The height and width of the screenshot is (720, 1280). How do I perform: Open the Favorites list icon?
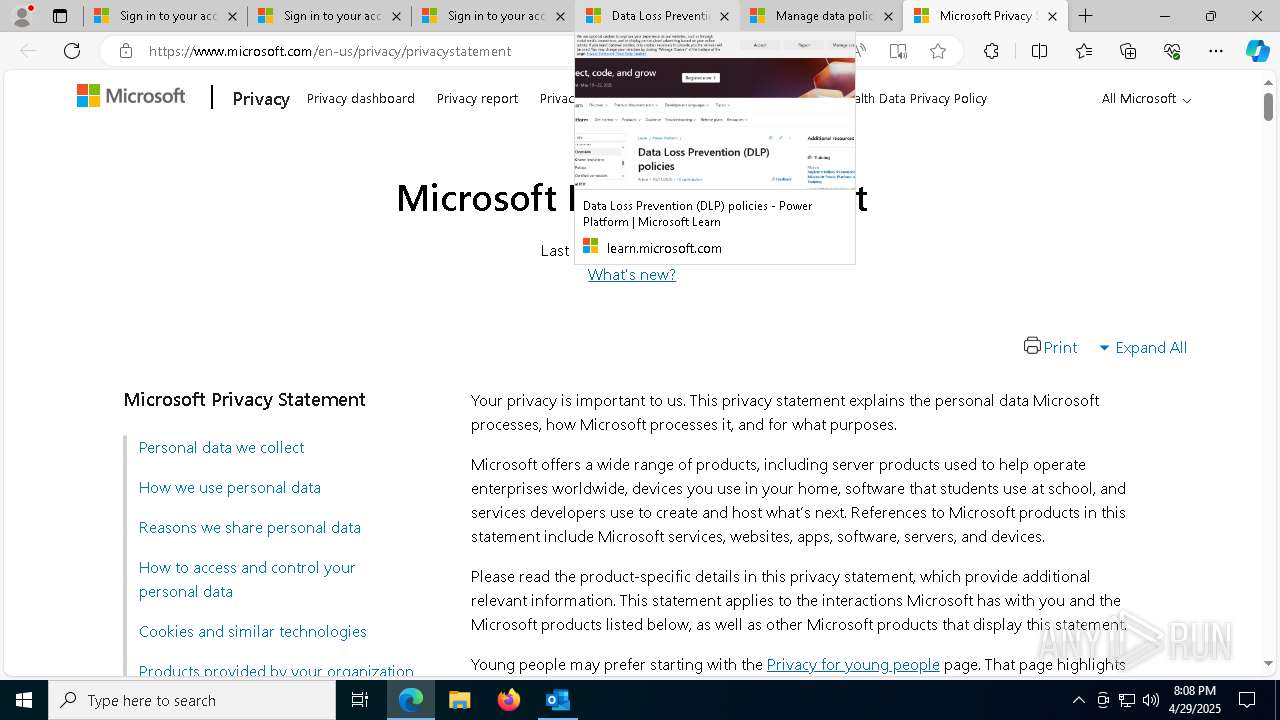(x=1084, y=51)
